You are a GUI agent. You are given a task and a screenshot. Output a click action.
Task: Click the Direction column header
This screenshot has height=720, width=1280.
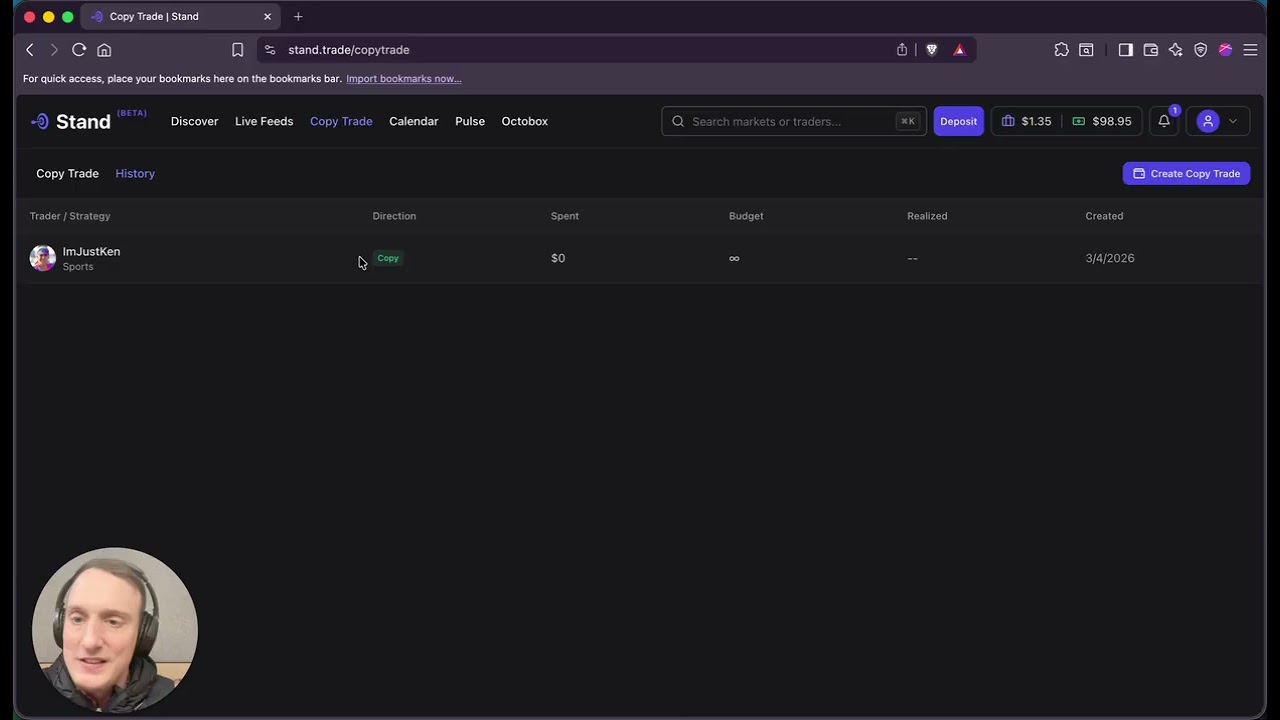[394, 216]
